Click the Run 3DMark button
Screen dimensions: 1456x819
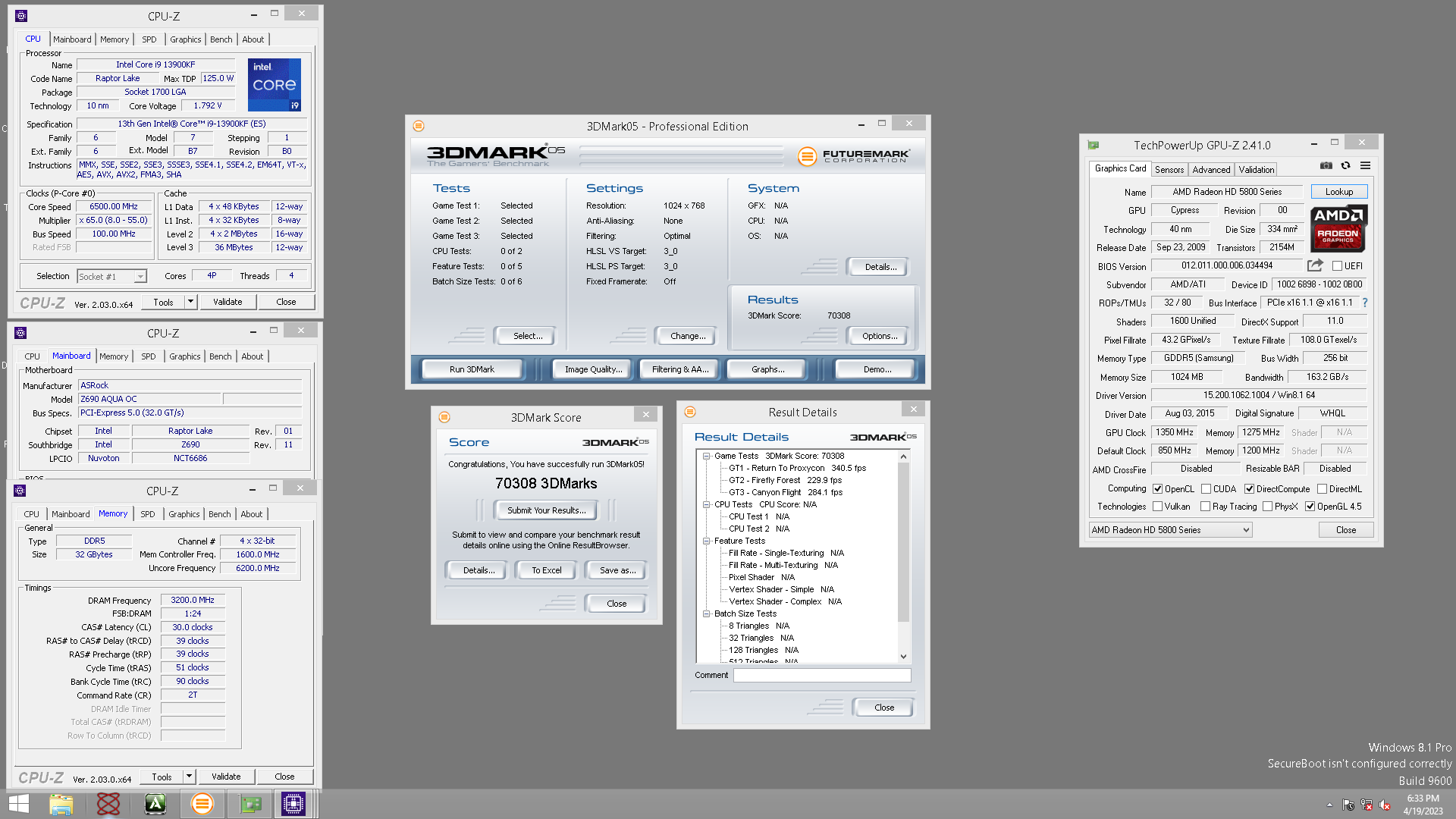coord(472,369)
